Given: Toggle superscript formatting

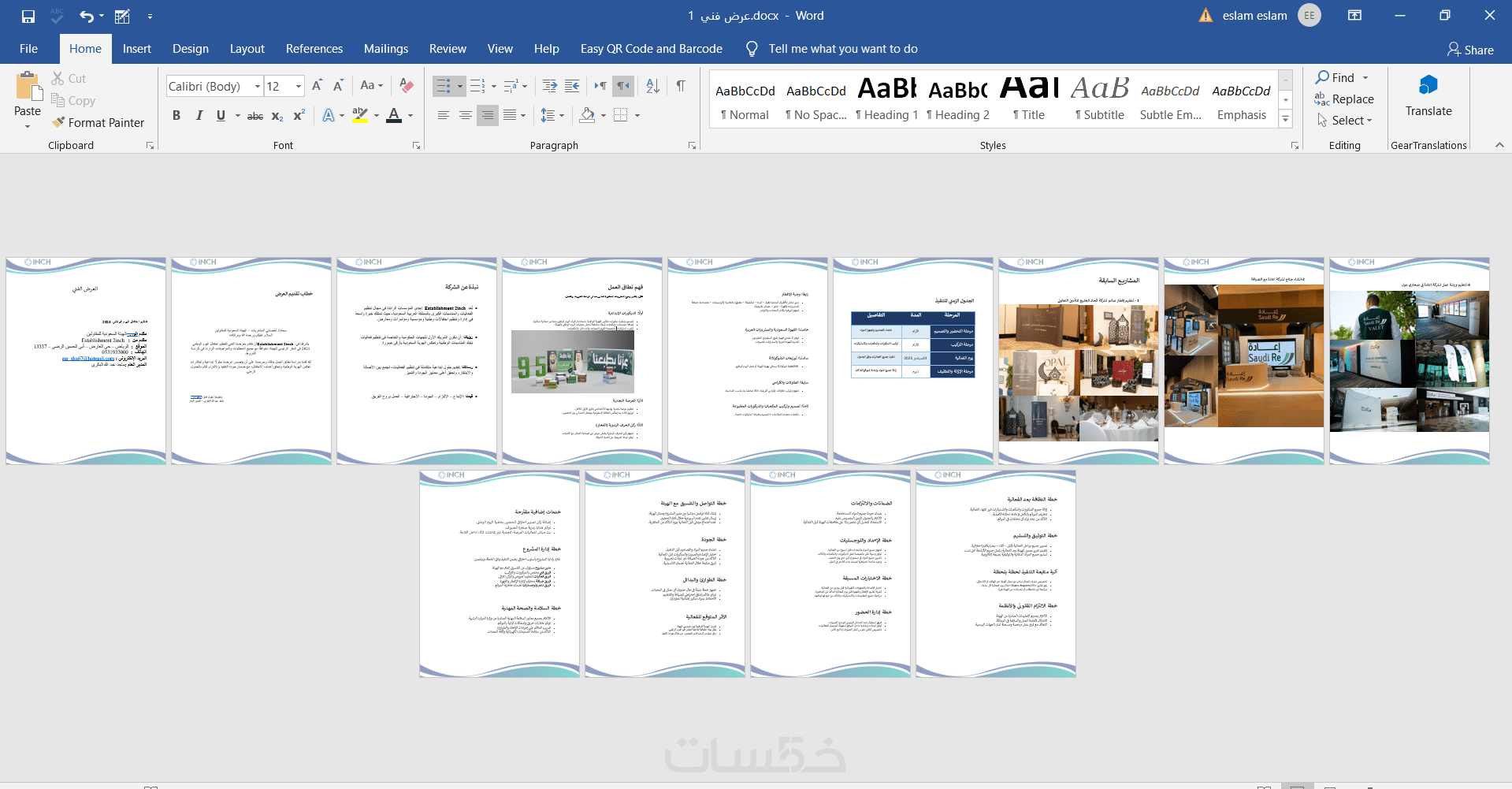Looking at the screenshot, I should [x=299, y=116].
